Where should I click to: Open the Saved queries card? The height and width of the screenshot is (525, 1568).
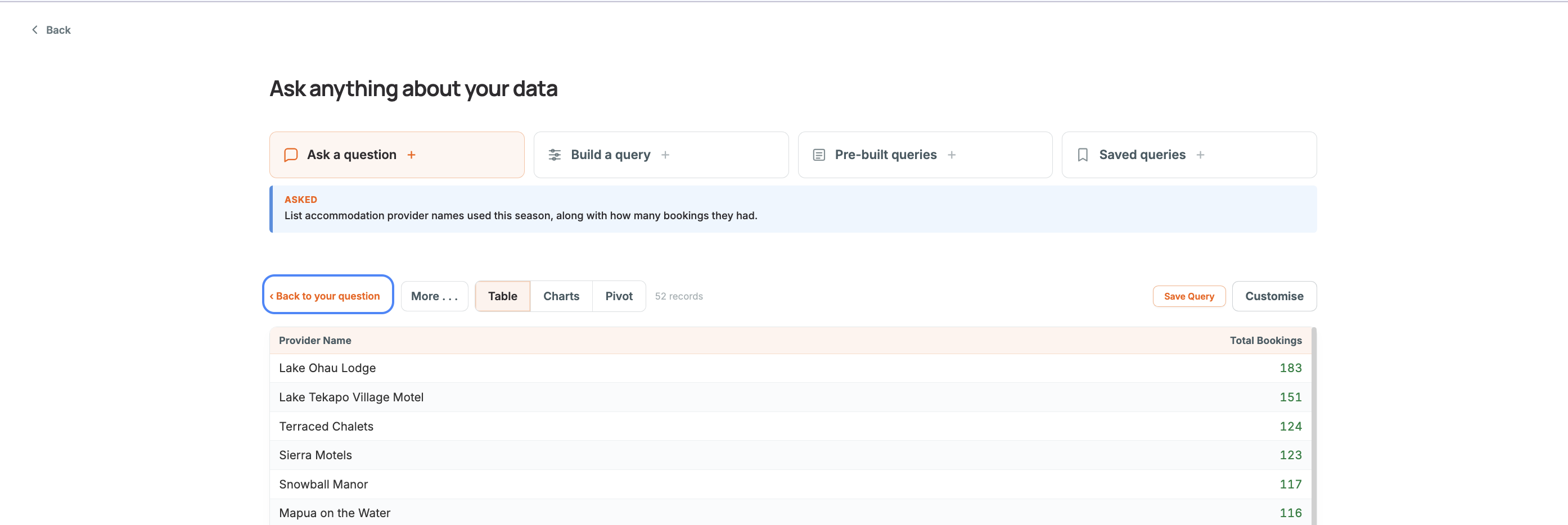click(1189, 155)
